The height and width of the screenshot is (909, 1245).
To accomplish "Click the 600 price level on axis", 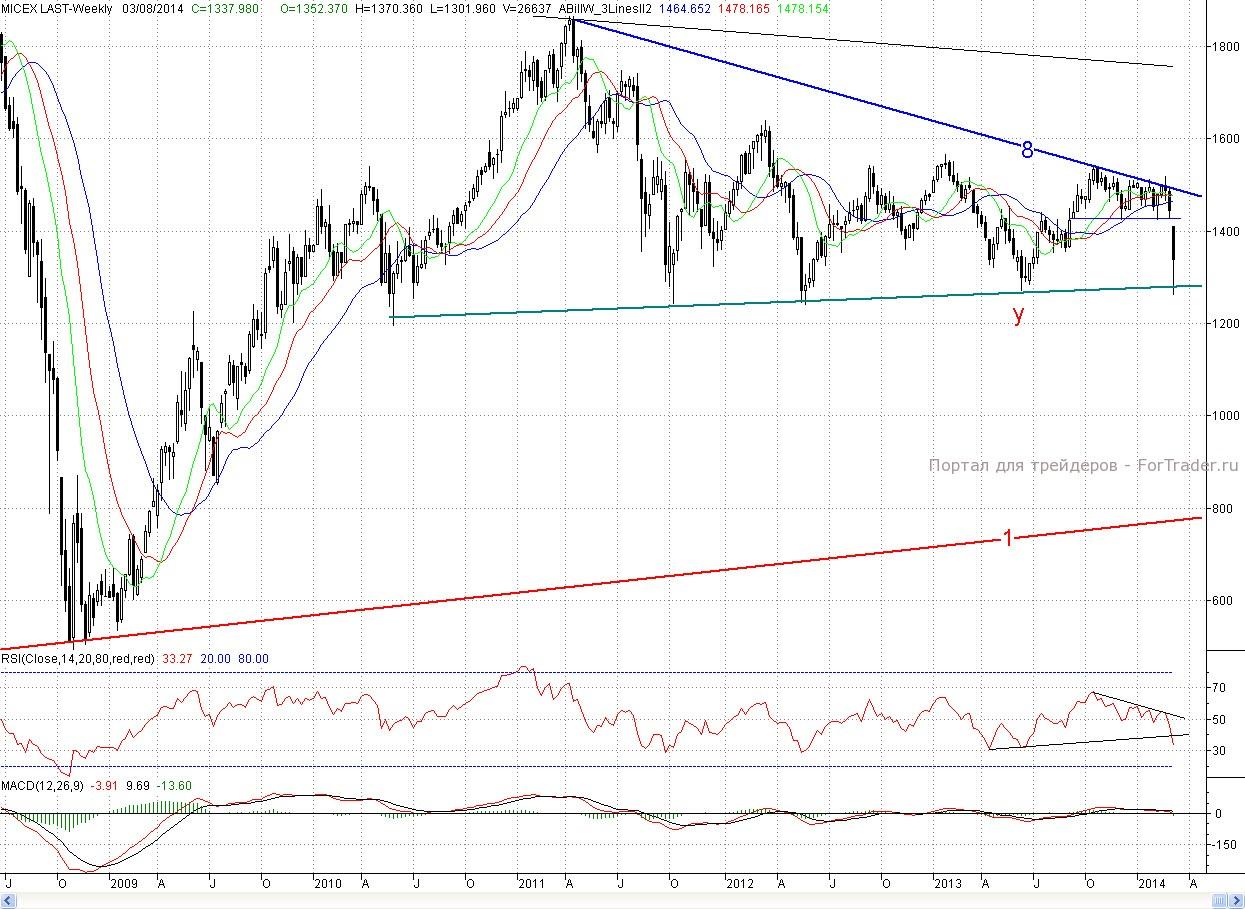I will 1221,601.
